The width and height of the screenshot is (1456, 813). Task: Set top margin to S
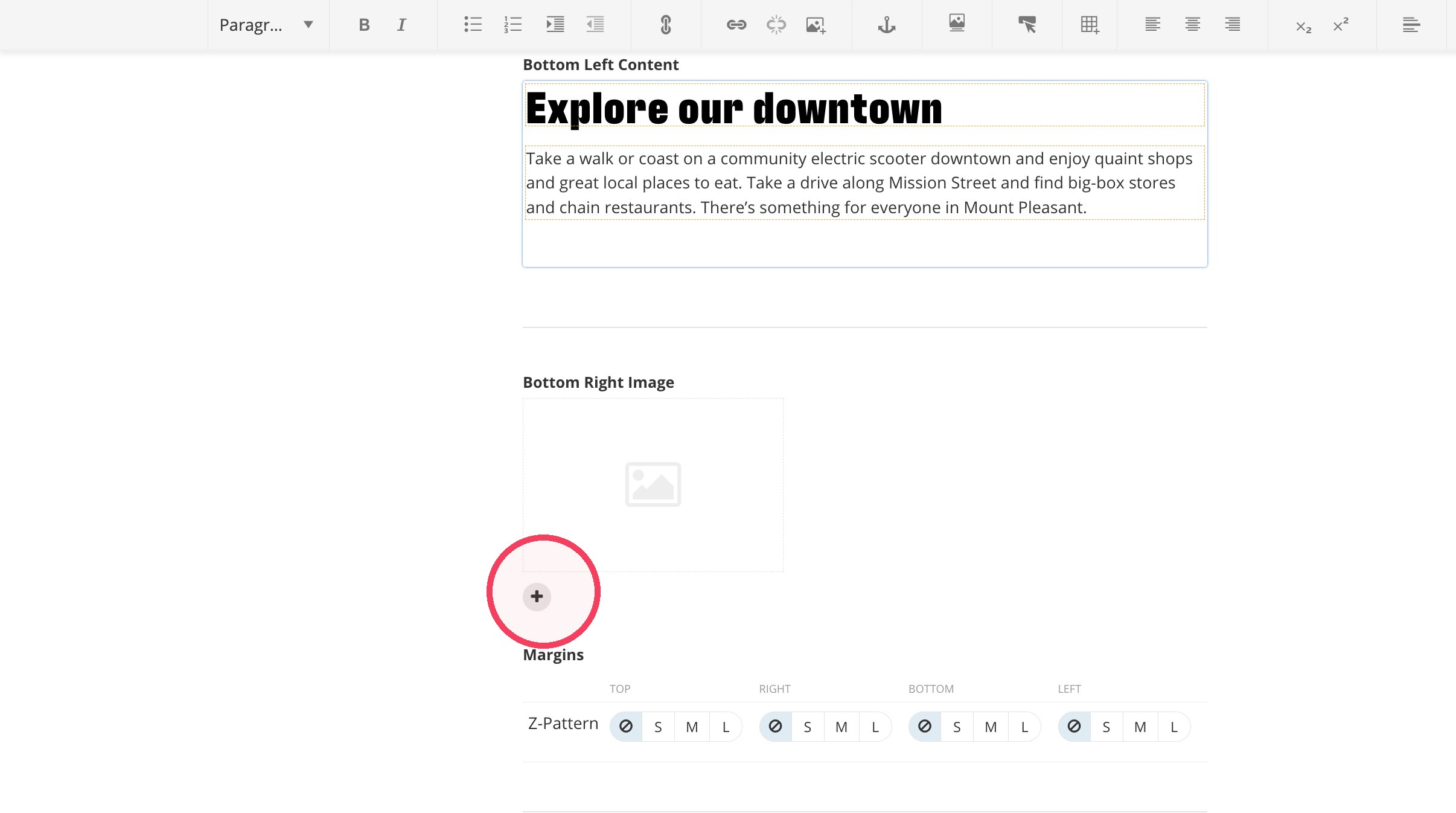click(658, 727)
